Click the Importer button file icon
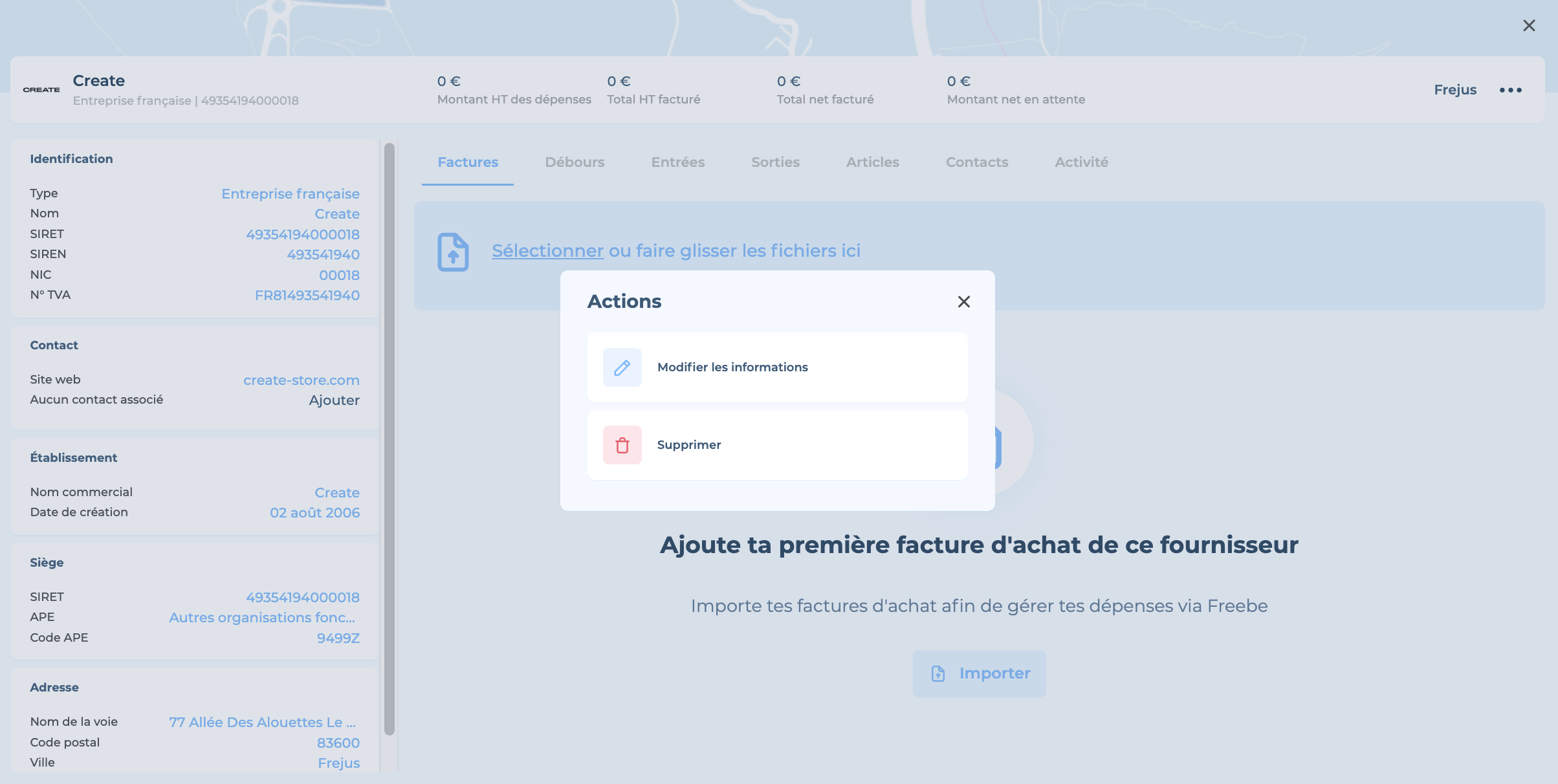Image resolution: width=1558 pixels, height=784 pixels. pyautogui.click(x=938, y=673)
